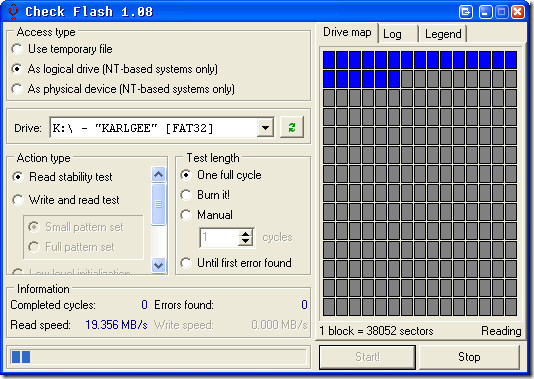
Task: Click the K:\ KARLGEE drive combo box
Action: (162, 128)
